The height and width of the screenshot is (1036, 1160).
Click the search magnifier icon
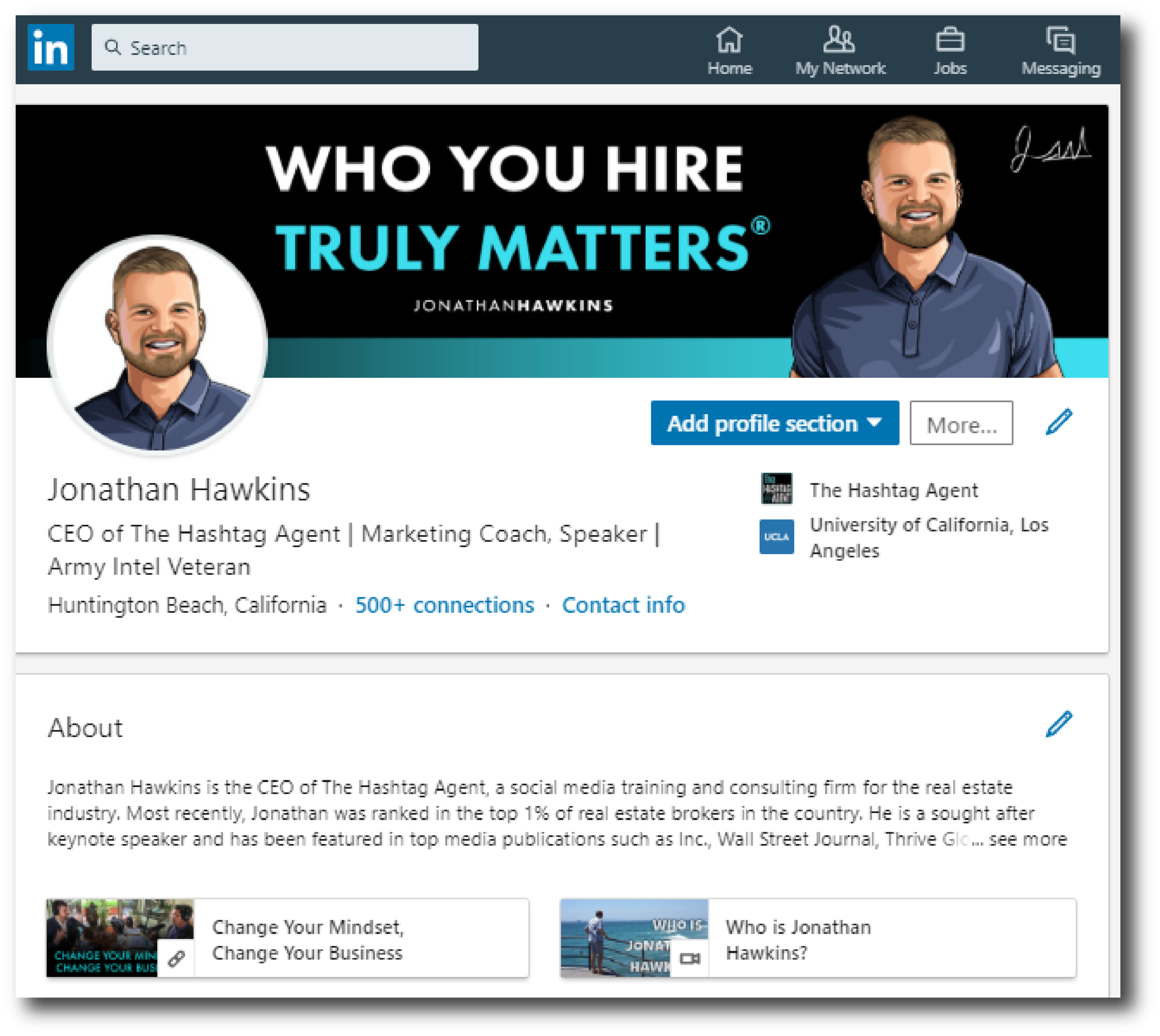(x=113, y=47)
